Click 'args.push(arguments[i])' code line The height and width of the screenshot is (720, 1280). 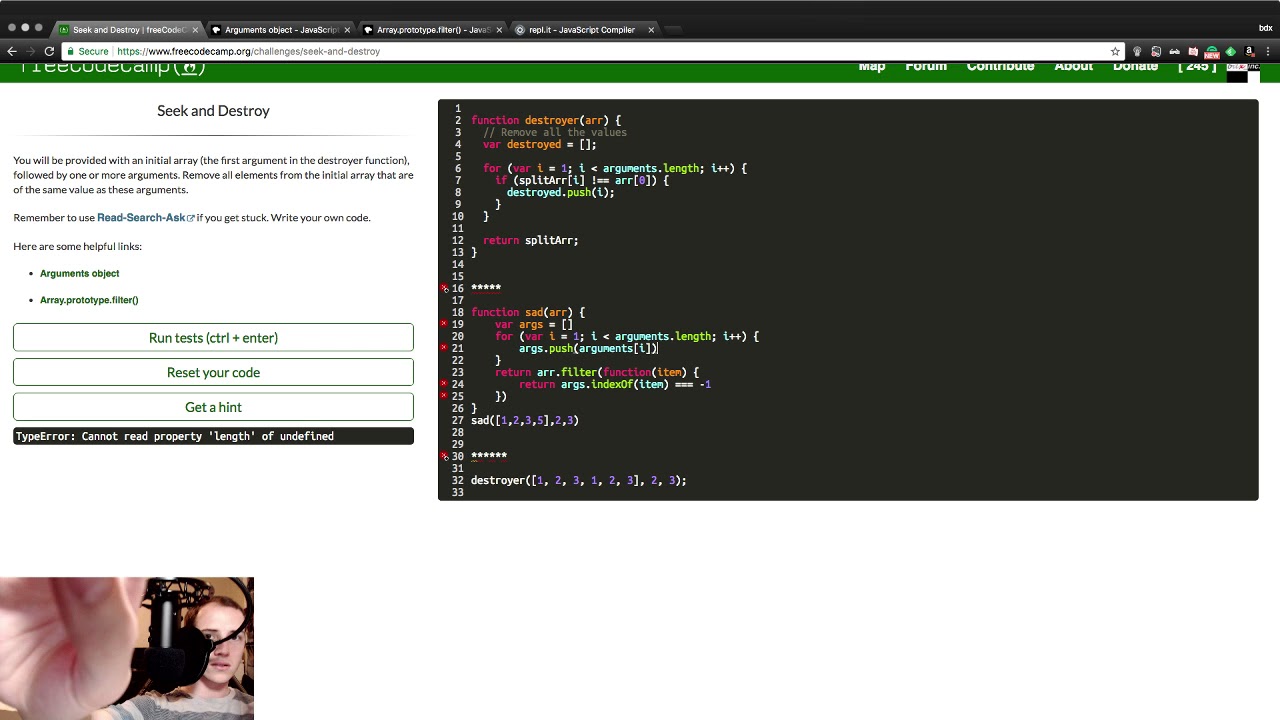click(x=588, y=348)
